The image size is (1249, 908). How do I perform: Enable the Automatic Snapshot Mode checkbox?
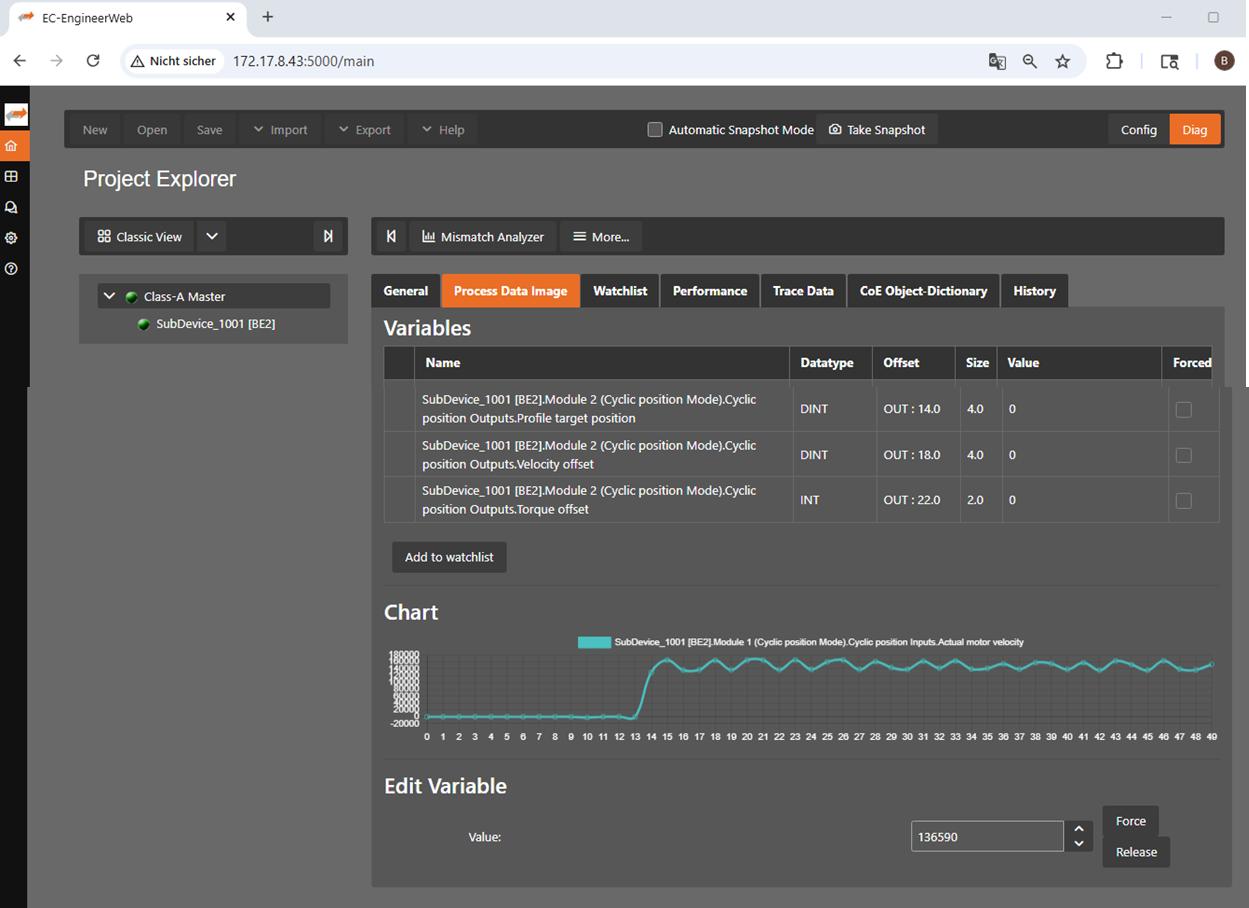pyautogui.click(x=655, y=130)
